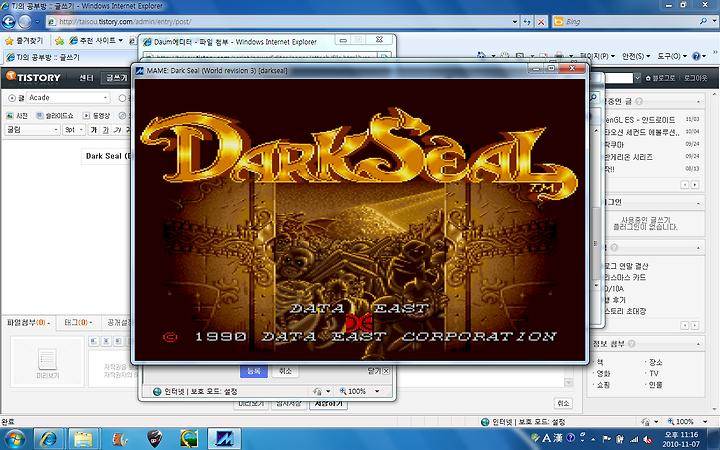Insert a video with 동영상 icon
The width and height of the screenshot is (720, 450).
click(x=96, y=116)
